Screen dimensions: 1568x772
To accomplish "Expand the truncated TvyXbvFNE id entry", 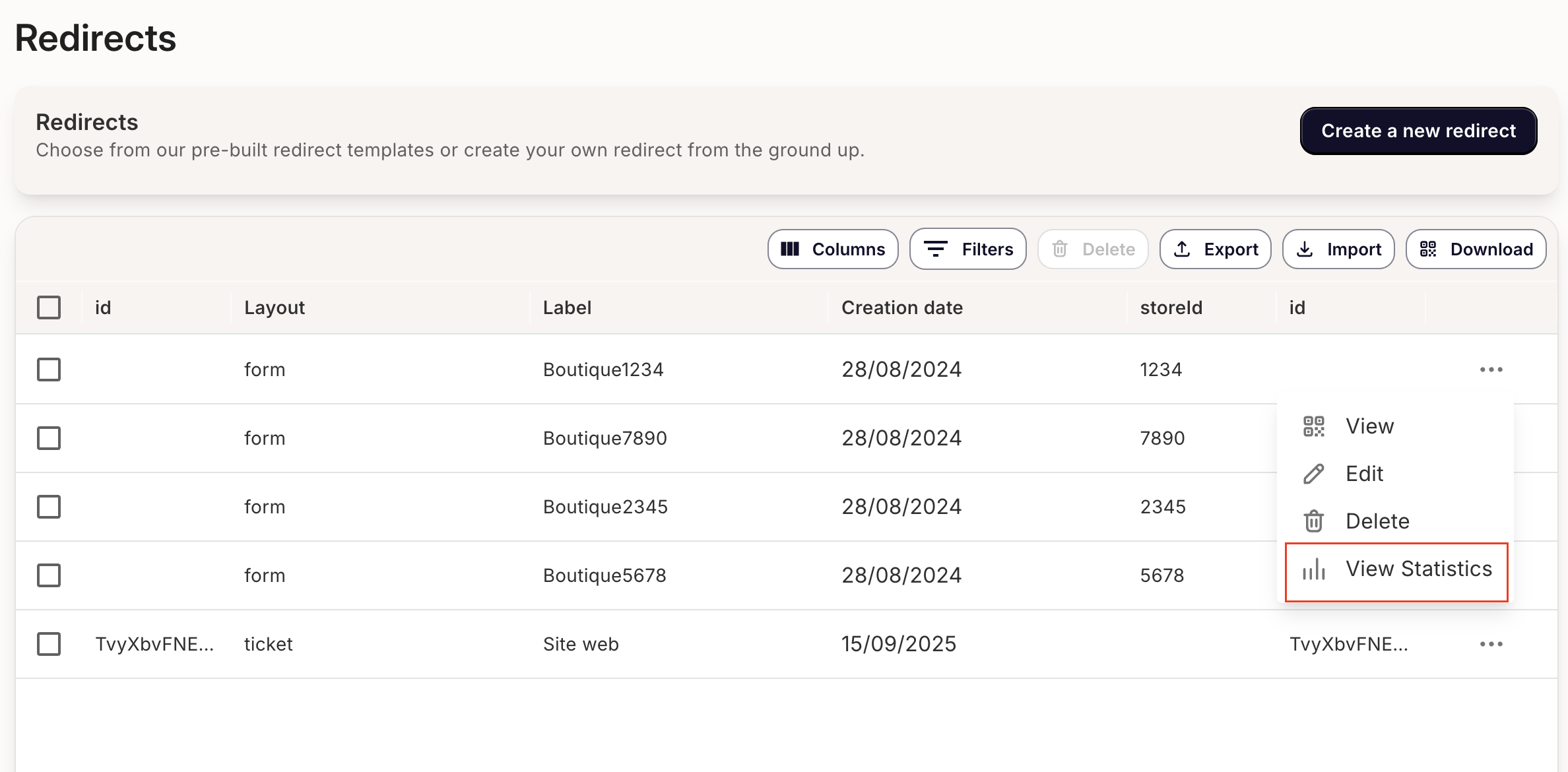I will click(x=156, y=643).
